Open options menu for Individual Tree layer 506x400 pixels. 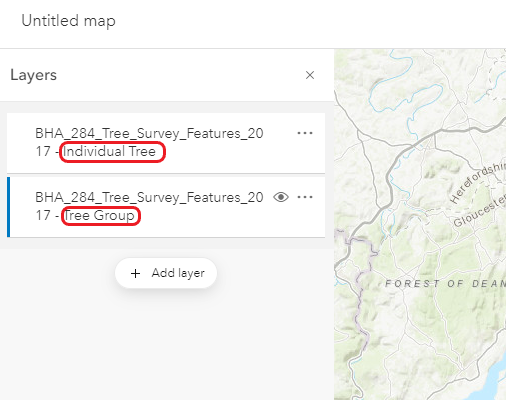click(305, 133)
